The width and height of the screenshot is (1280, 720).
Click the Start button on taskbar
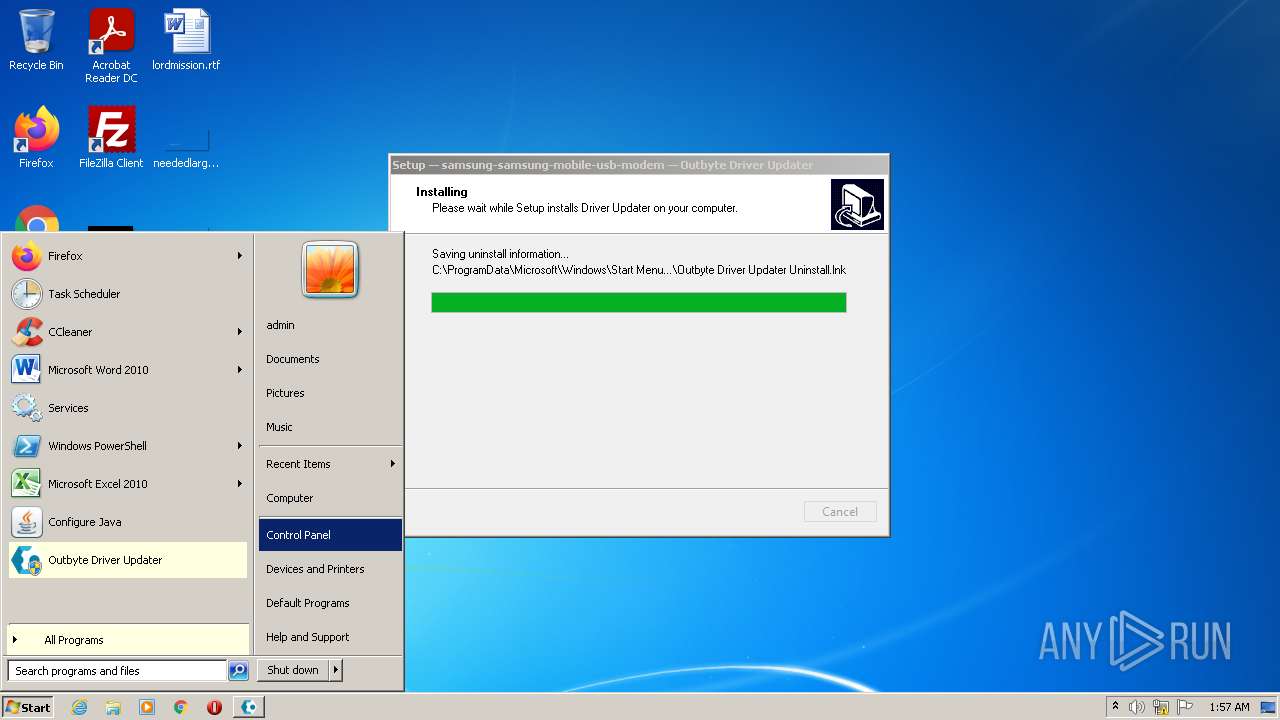click(x=28, y=707)
